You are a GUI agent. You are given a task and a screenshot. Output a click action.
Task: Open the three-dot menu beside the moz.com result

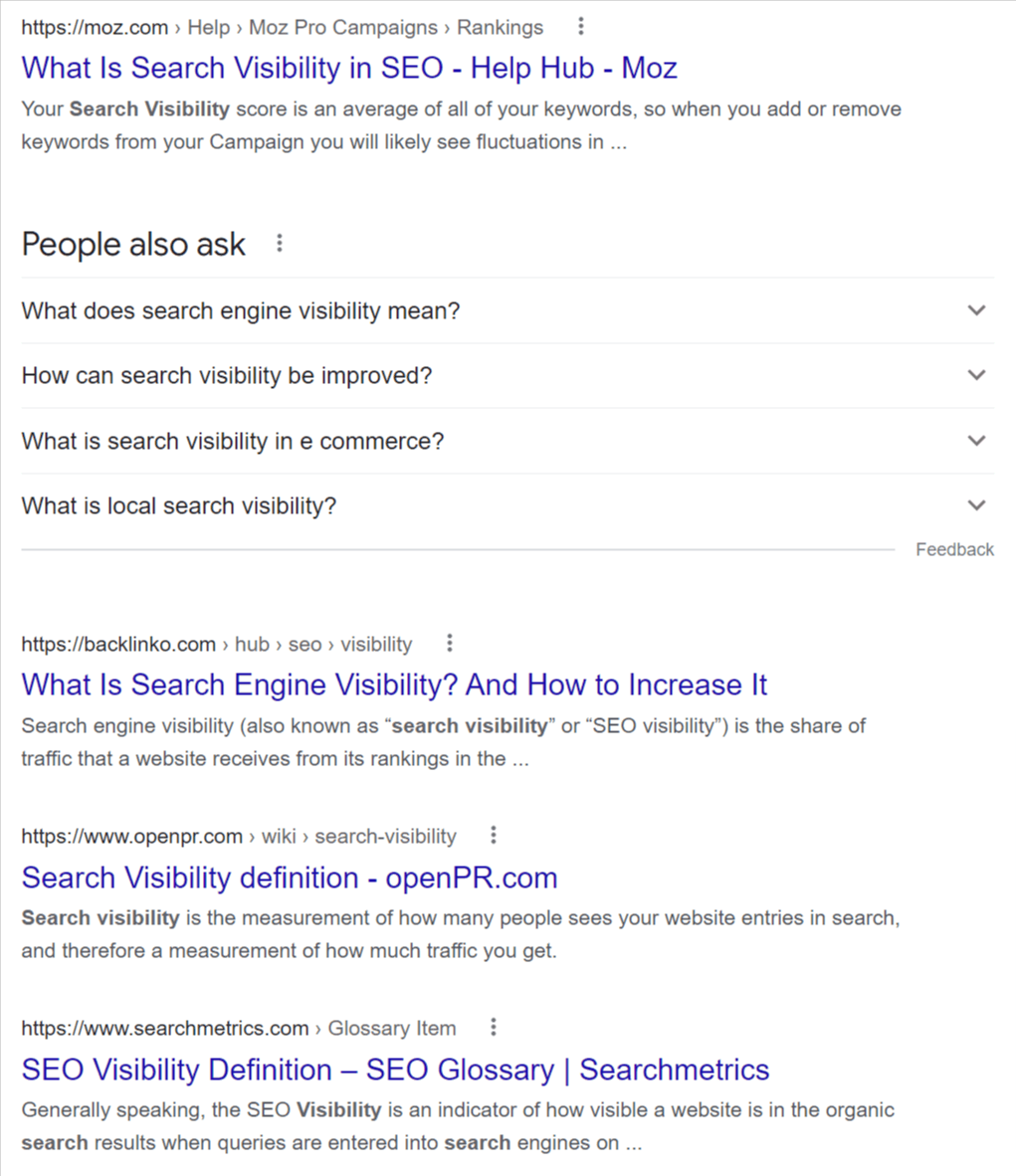(x=582, y=27)
